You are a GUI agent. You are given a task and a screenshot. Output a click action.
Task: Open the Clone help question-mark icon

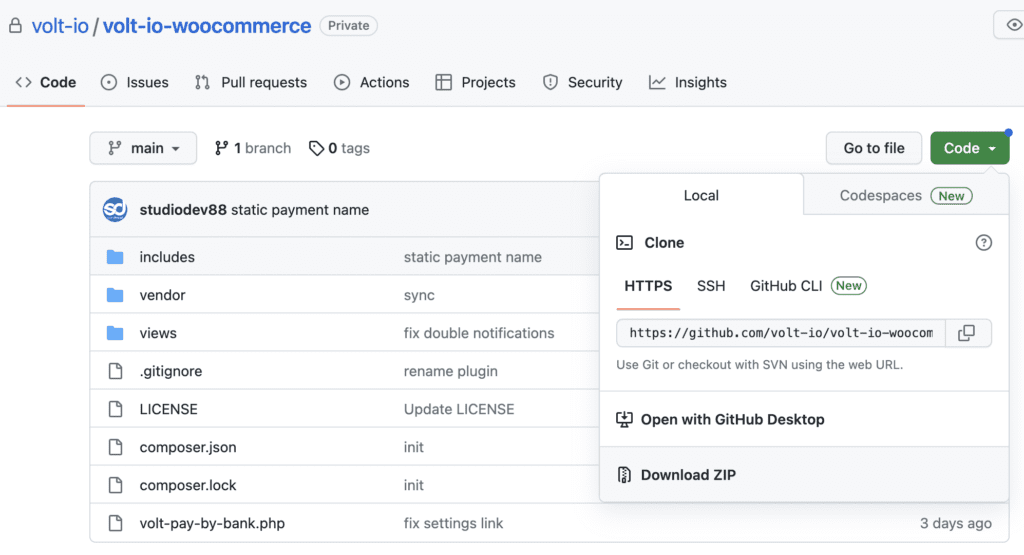pyautogui.click(x=984, y=243)
